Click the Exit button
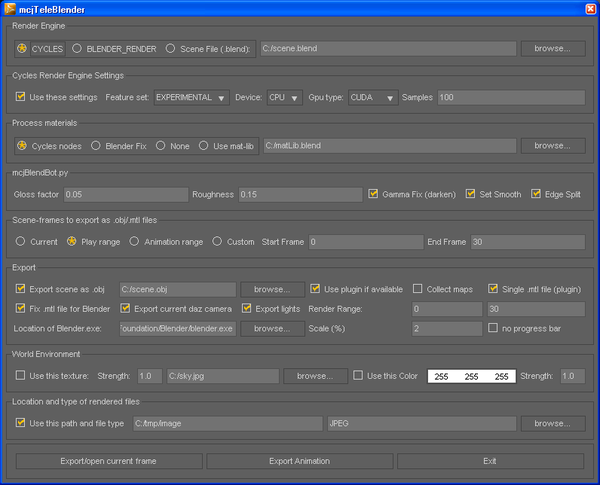The image size is (600, 485). [490, 461]
